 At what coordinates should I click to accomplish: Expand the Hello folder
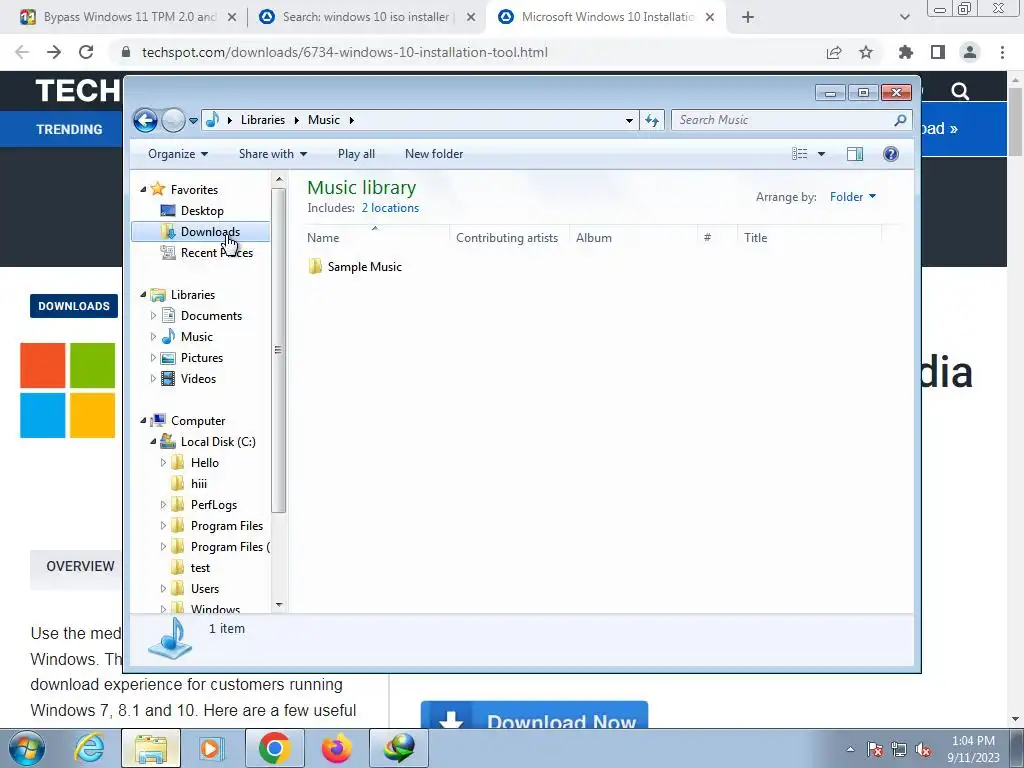coord(163,463)
